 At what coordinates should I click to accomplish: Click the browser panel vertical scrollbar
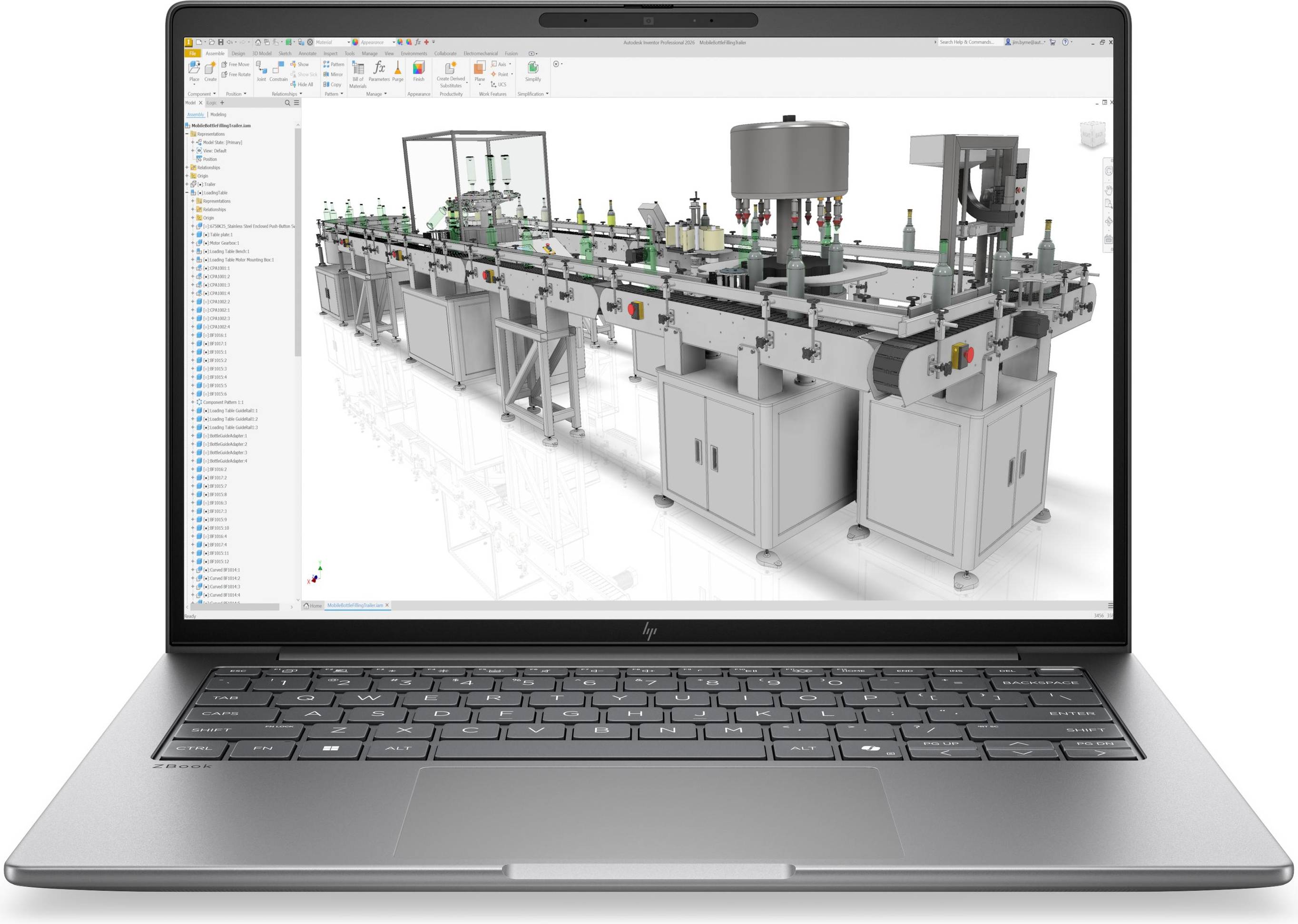[297, 242]
